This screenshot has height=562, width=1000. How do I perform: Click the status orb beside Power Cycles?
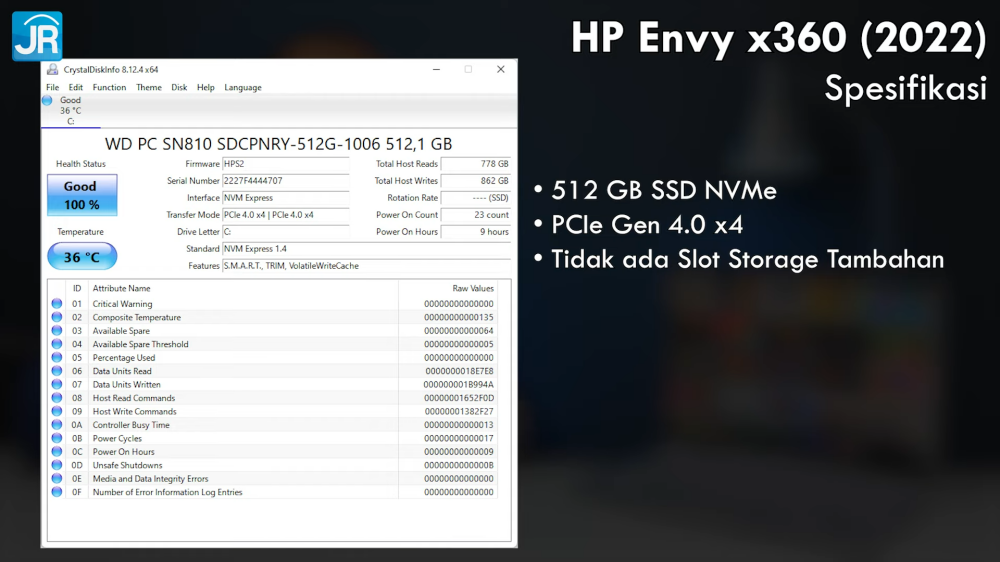(x=57, y=438)
